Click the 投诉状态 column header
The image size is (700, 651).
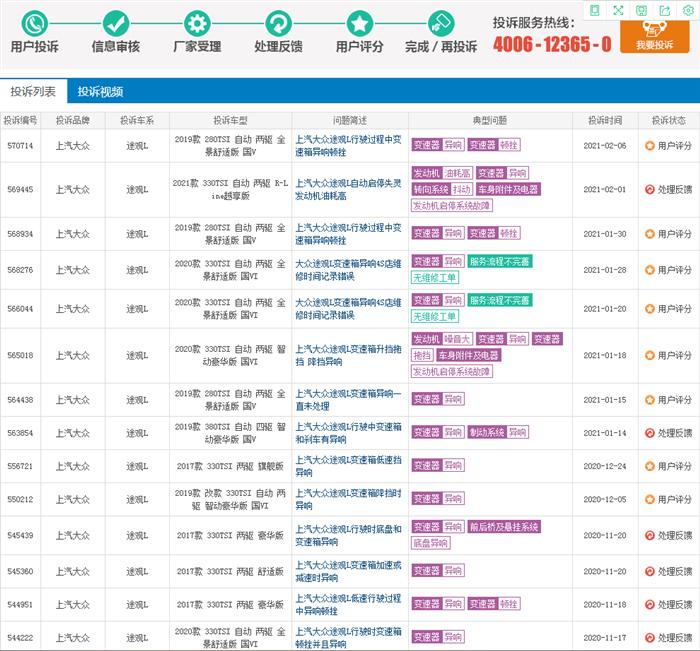click(669, 121)
